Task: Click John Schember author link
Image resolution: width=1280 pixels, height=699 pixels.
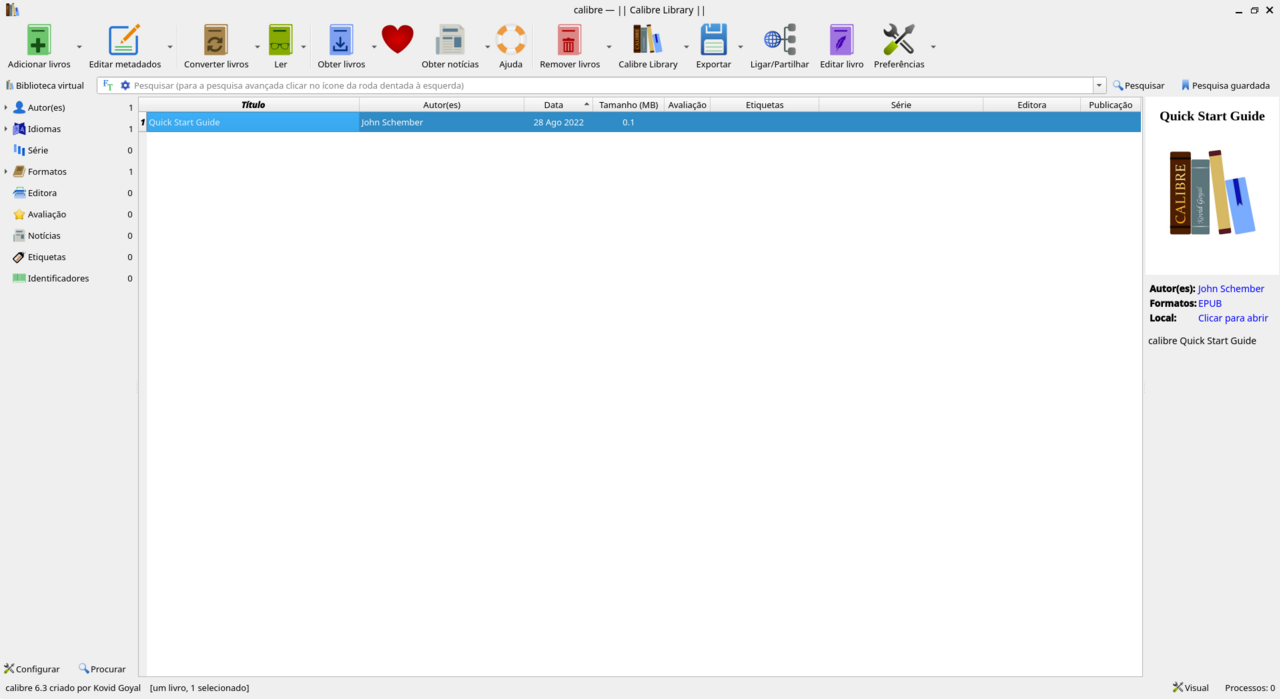Action: pos(1231,289)
